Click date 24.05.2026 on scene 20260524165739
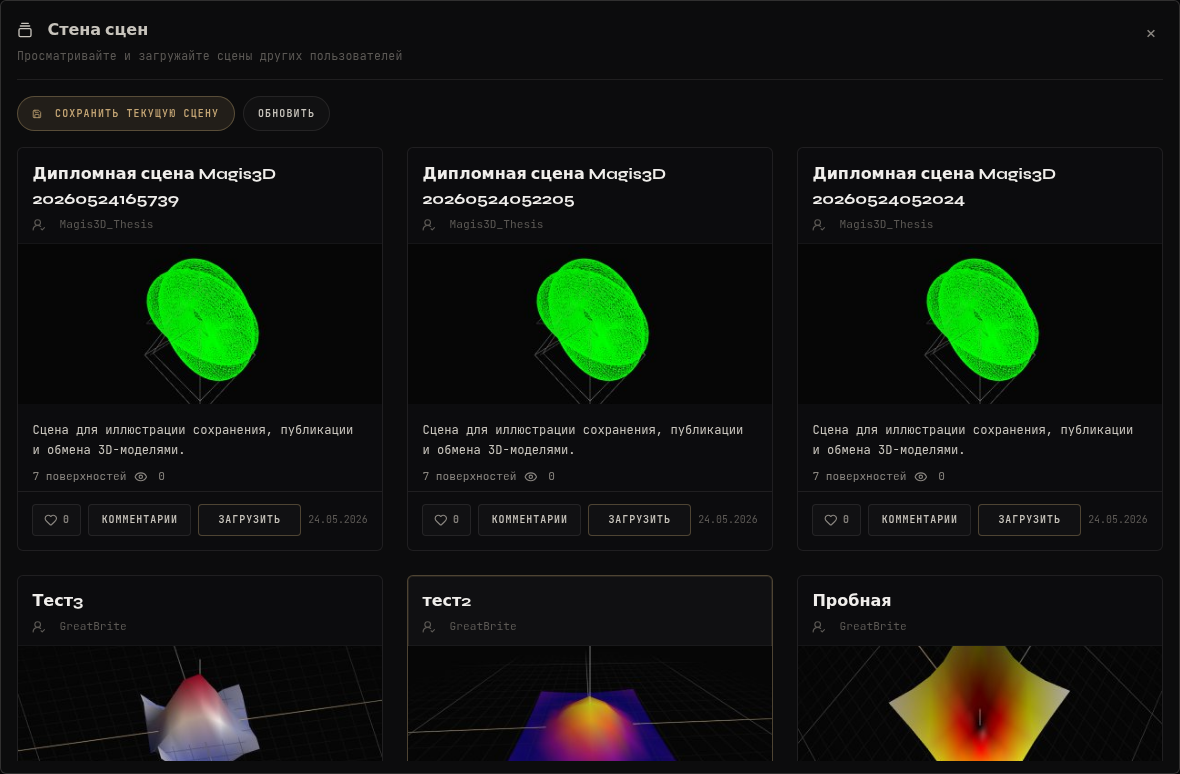 (338, 520)
